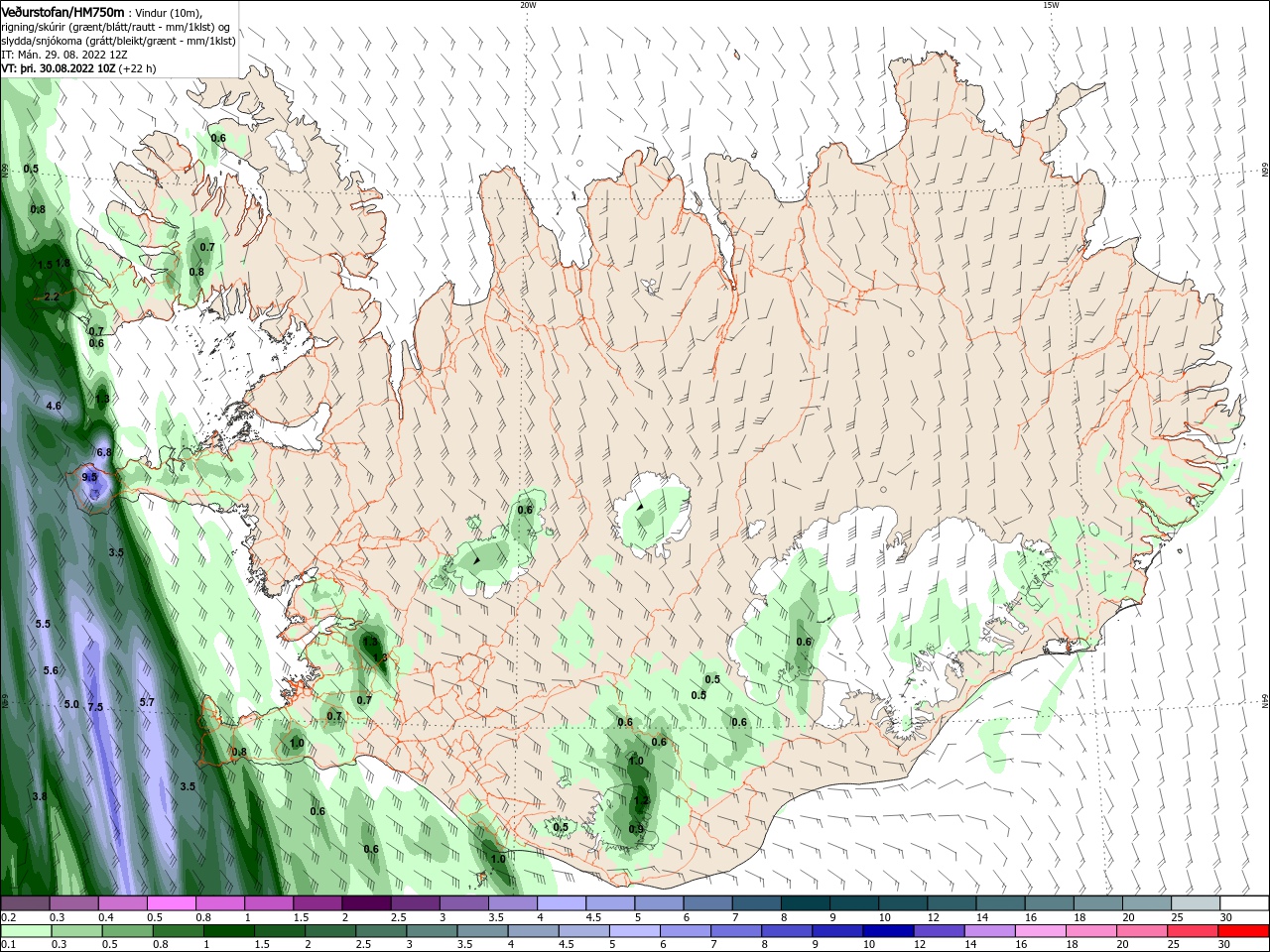
Task: Click the 0.2 label in the upper legend row
Action: [x=8, y=918]
